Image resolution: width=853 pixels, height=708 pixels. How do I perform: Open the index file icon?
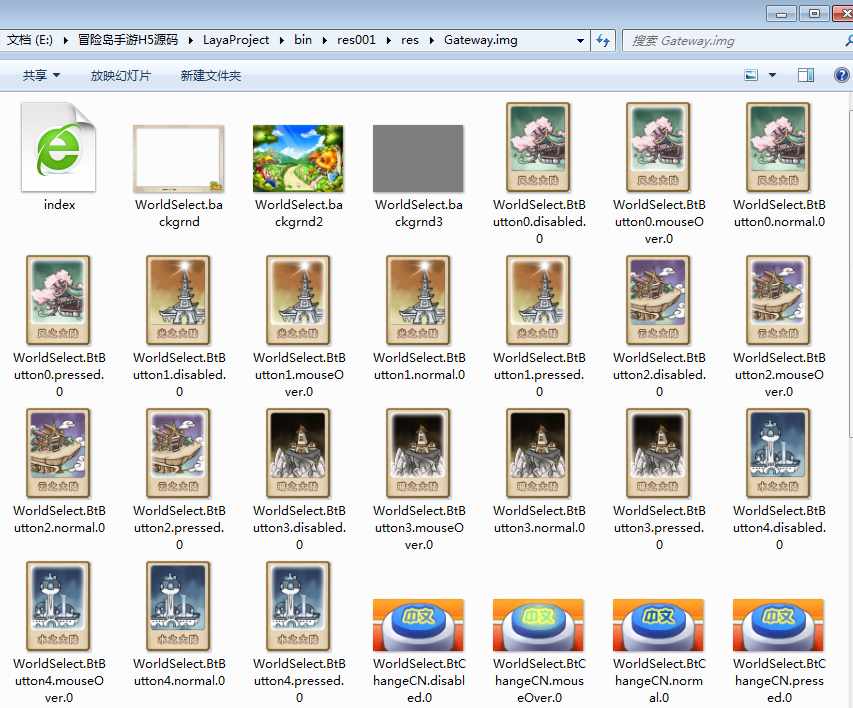(59, 150)
